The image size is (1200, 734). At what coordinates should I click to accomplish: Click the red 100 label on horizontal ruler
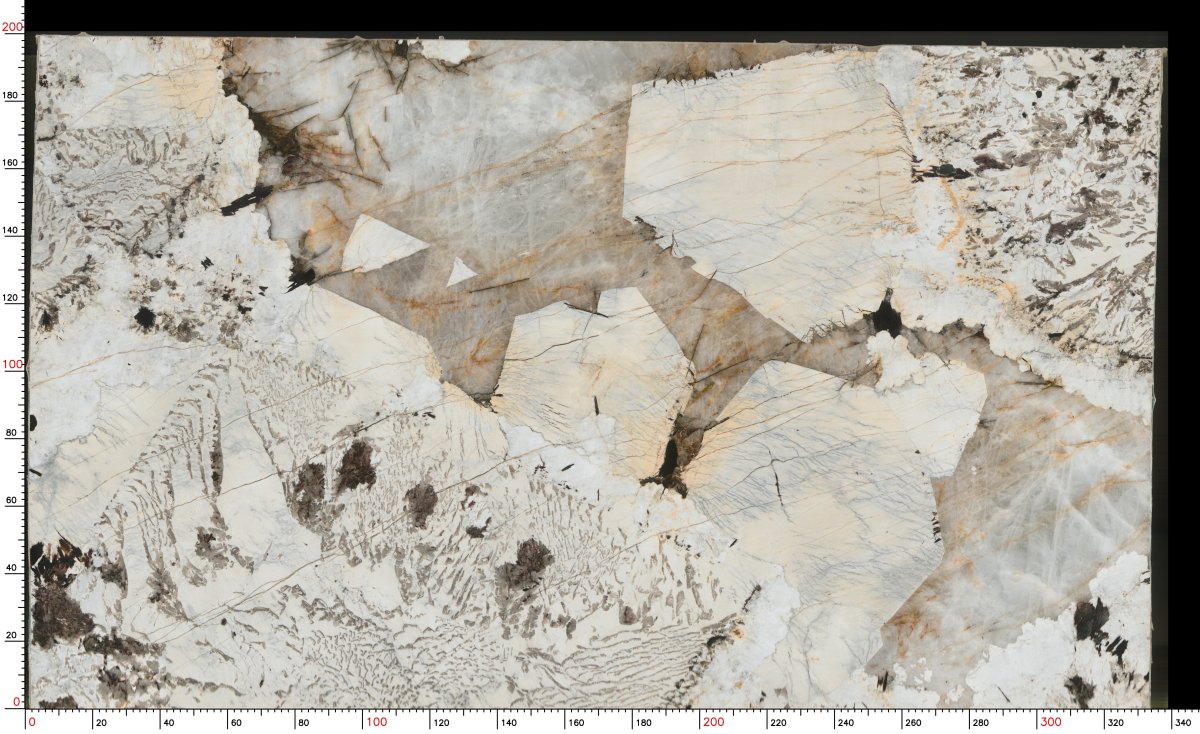375,722
